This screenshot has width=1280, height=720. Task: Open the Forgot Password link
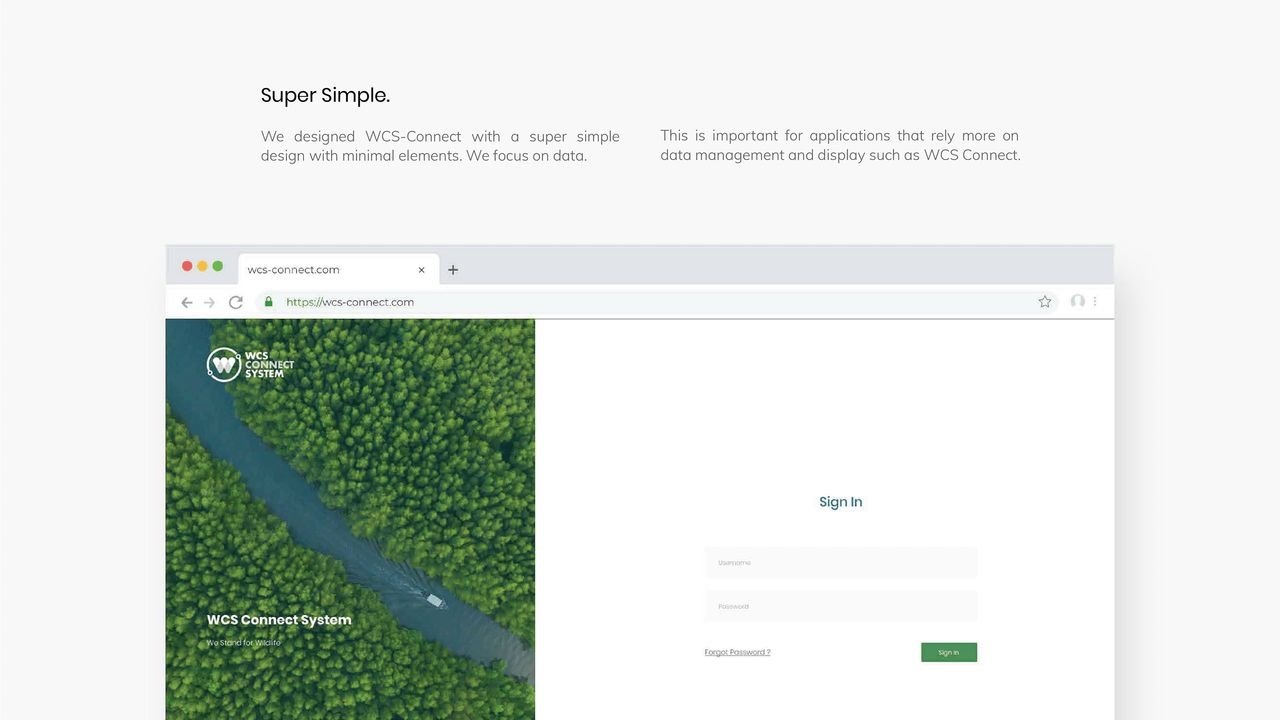(737, 652)
